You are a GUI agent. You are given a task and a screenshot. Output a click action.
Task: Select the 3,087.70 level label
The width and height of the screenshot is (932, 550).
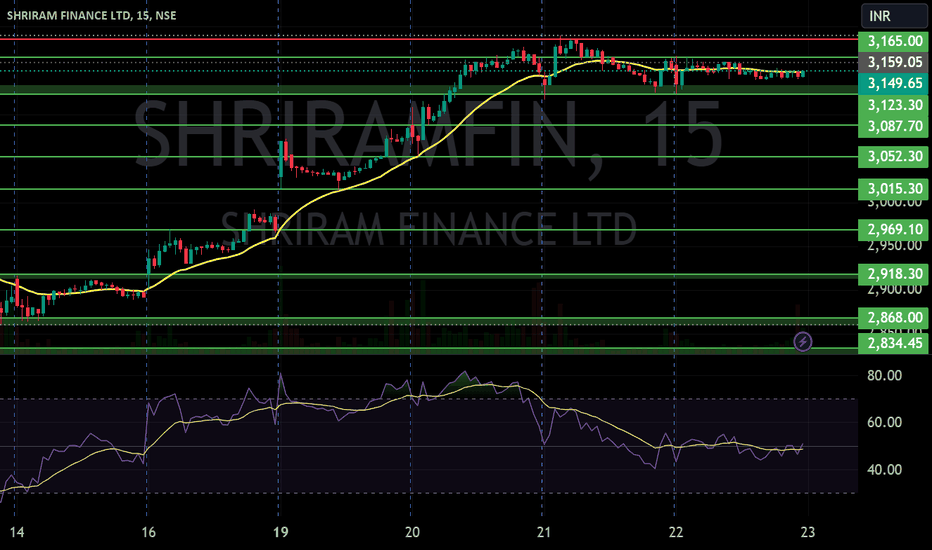[x=893, y=126]
